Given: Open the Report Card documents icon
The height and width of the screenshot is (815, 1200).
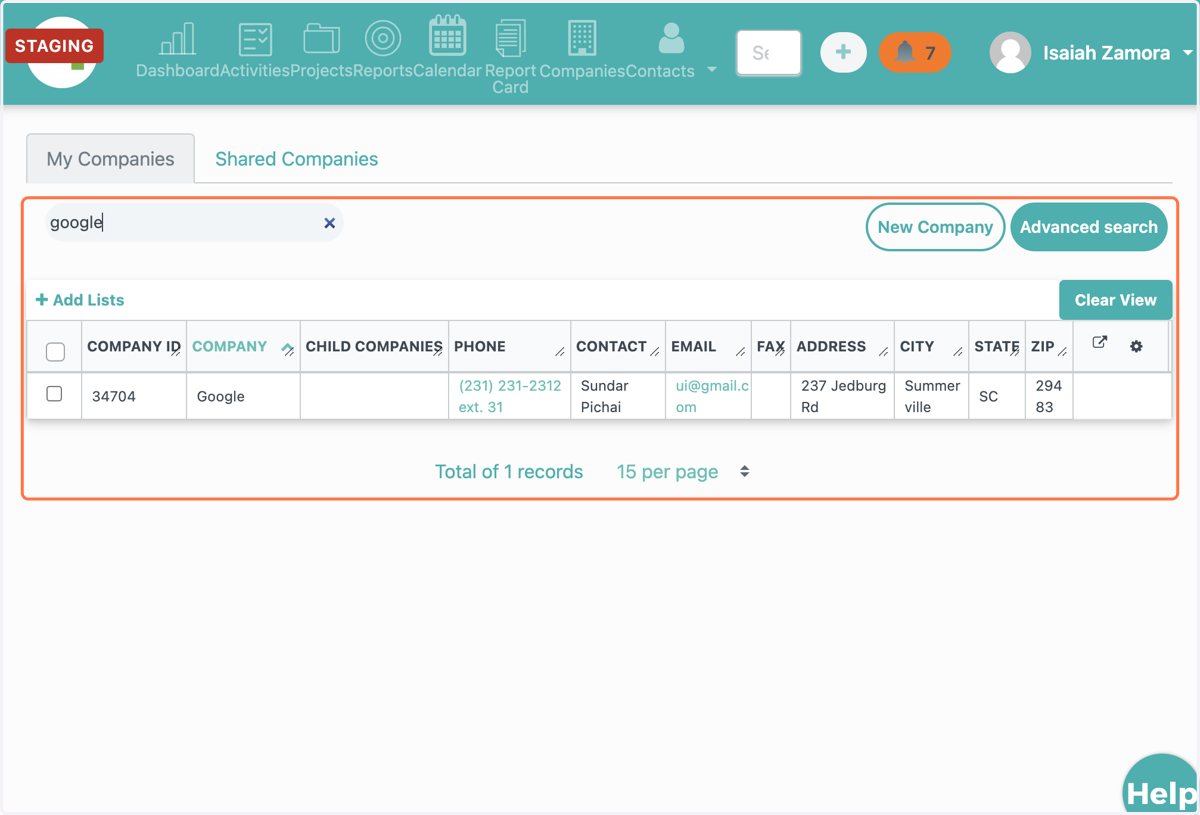Looking at the screenshot, I should pyautogui.click(x=510, y=39).
